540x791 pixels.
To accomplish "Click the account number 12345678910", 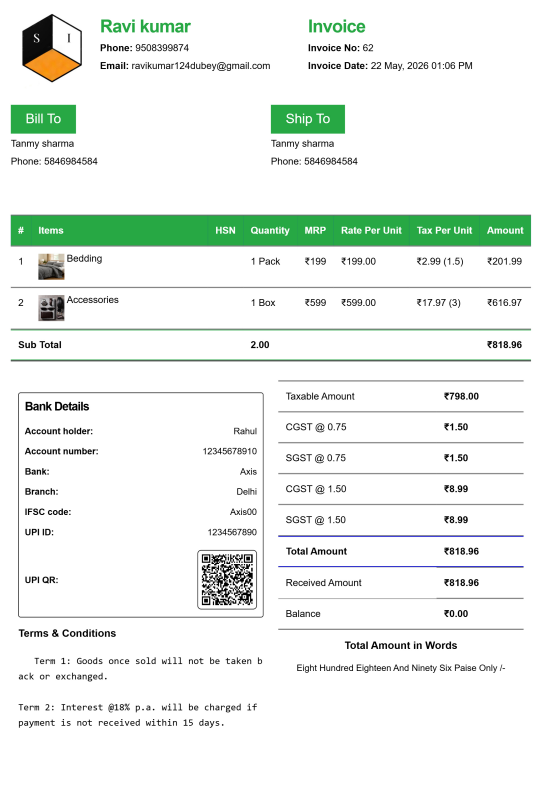I will click(x=230, y=451).
